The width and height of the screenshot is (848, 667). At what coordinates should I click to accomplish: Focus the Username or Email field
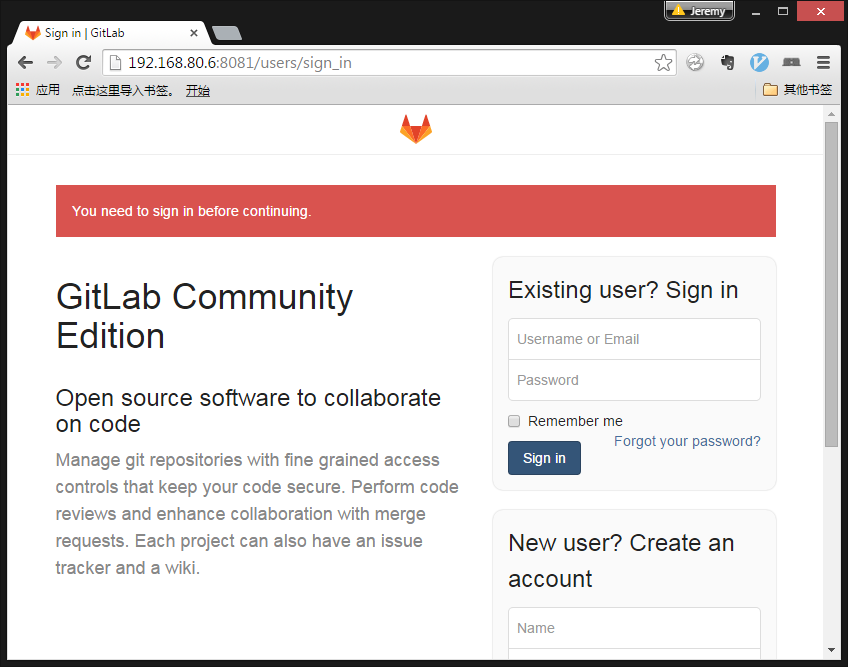point(634,339)
